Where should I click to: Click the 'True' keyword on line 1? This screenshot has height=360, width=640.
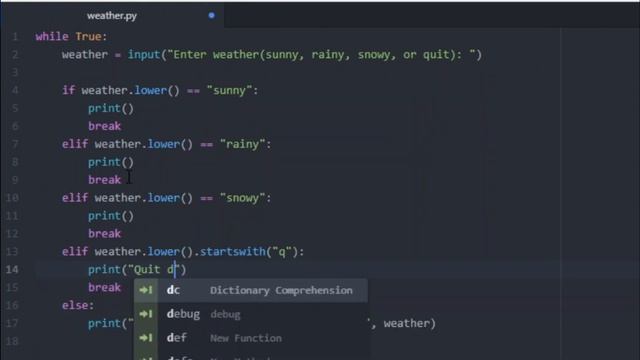88,37
